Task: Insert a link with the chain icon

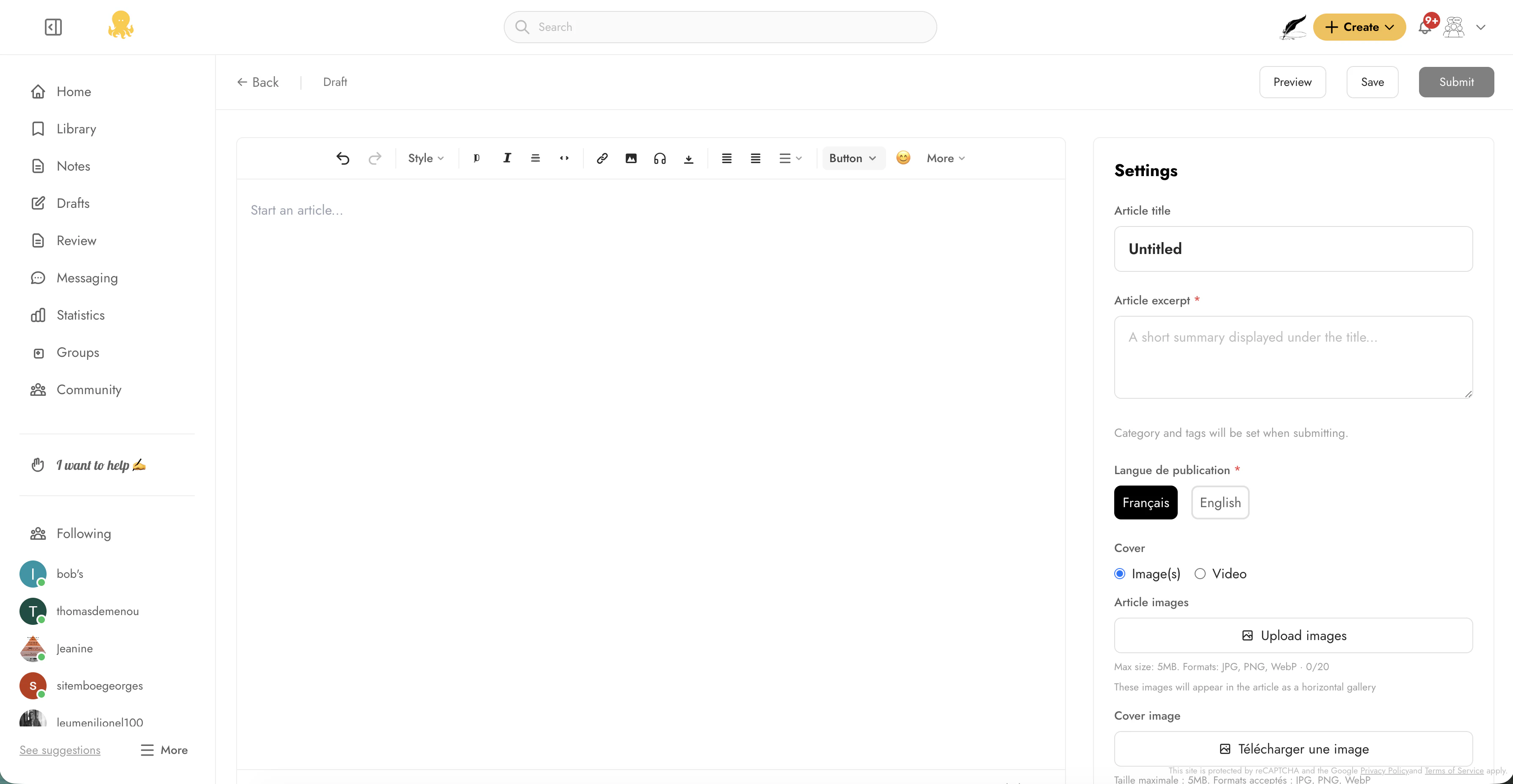Action: [x=602, y=158]
